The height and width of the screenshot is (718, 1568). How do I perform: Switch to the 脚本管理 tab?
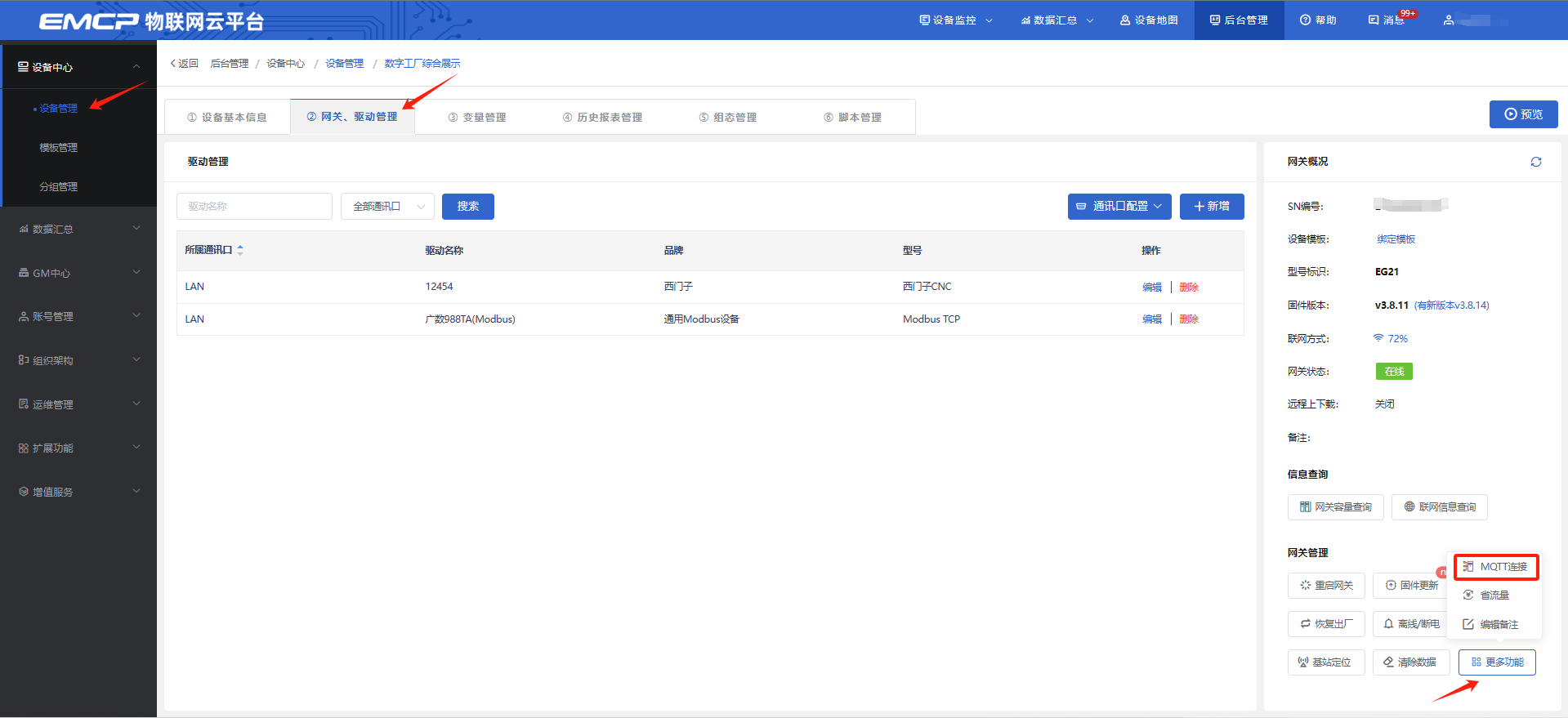[852, 118]
